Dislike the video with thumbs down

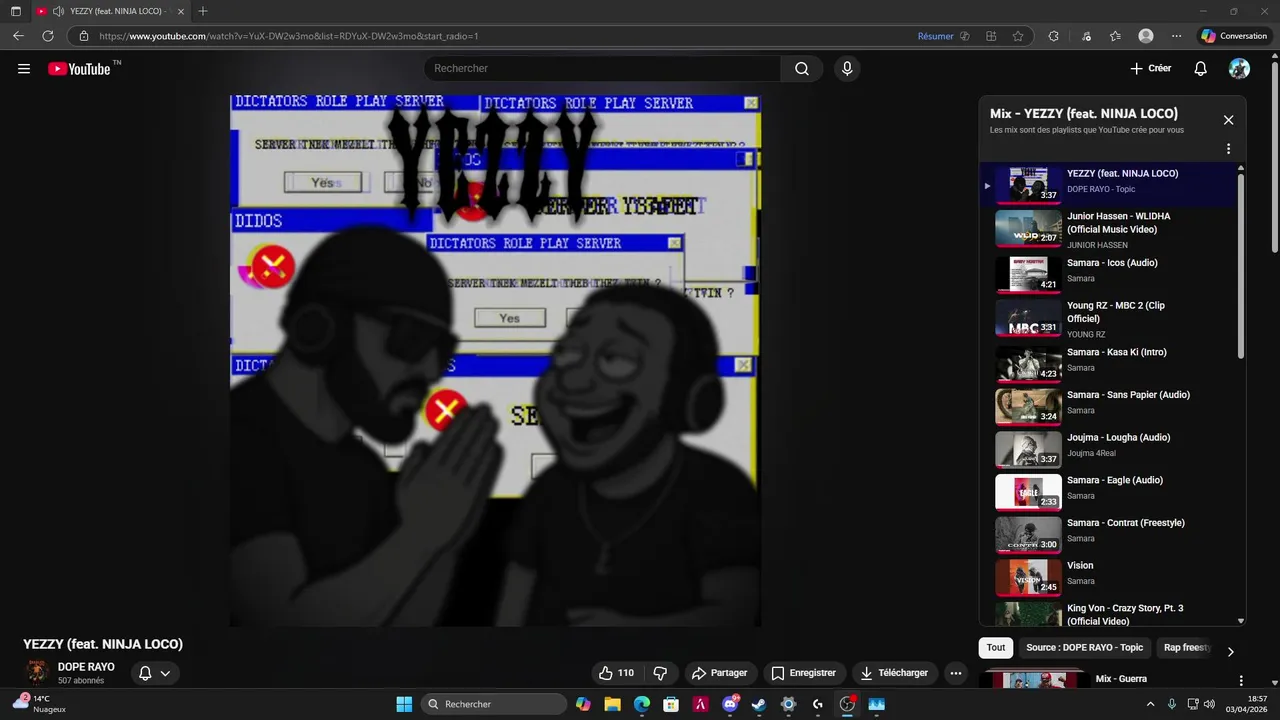[x=660, y=673]
